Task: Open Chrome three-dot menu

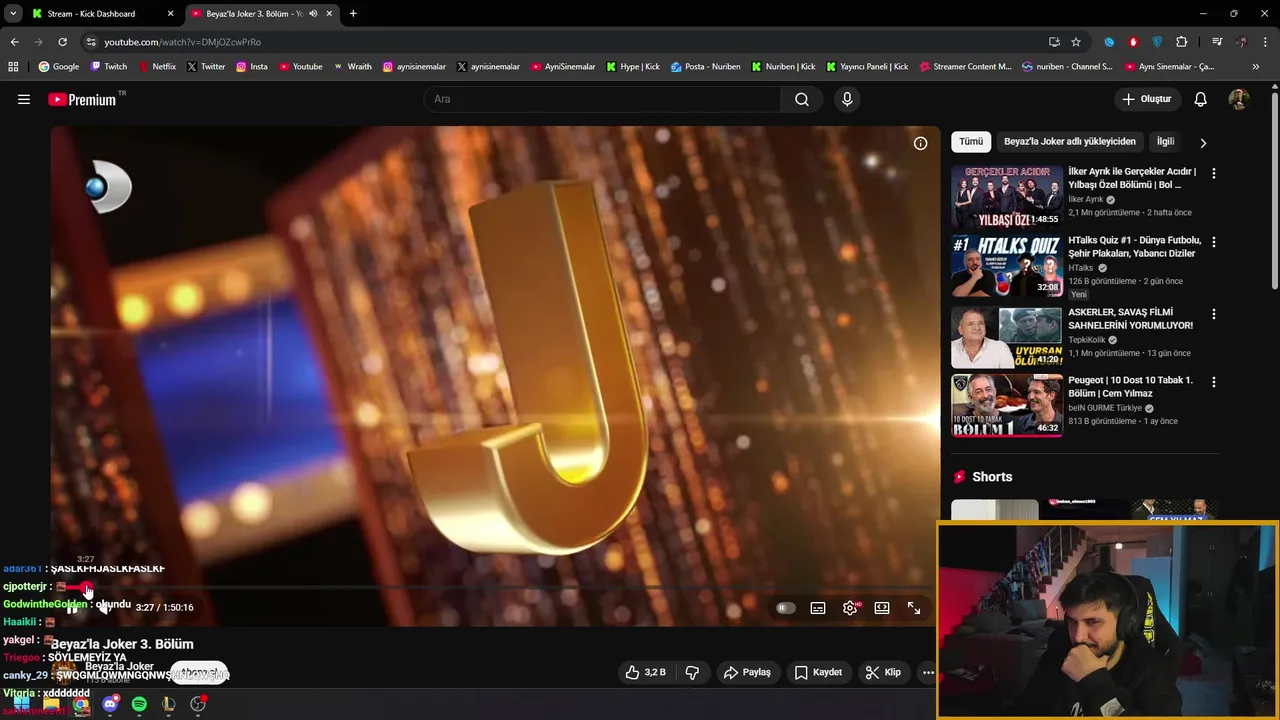Action: pos(1267,42)
